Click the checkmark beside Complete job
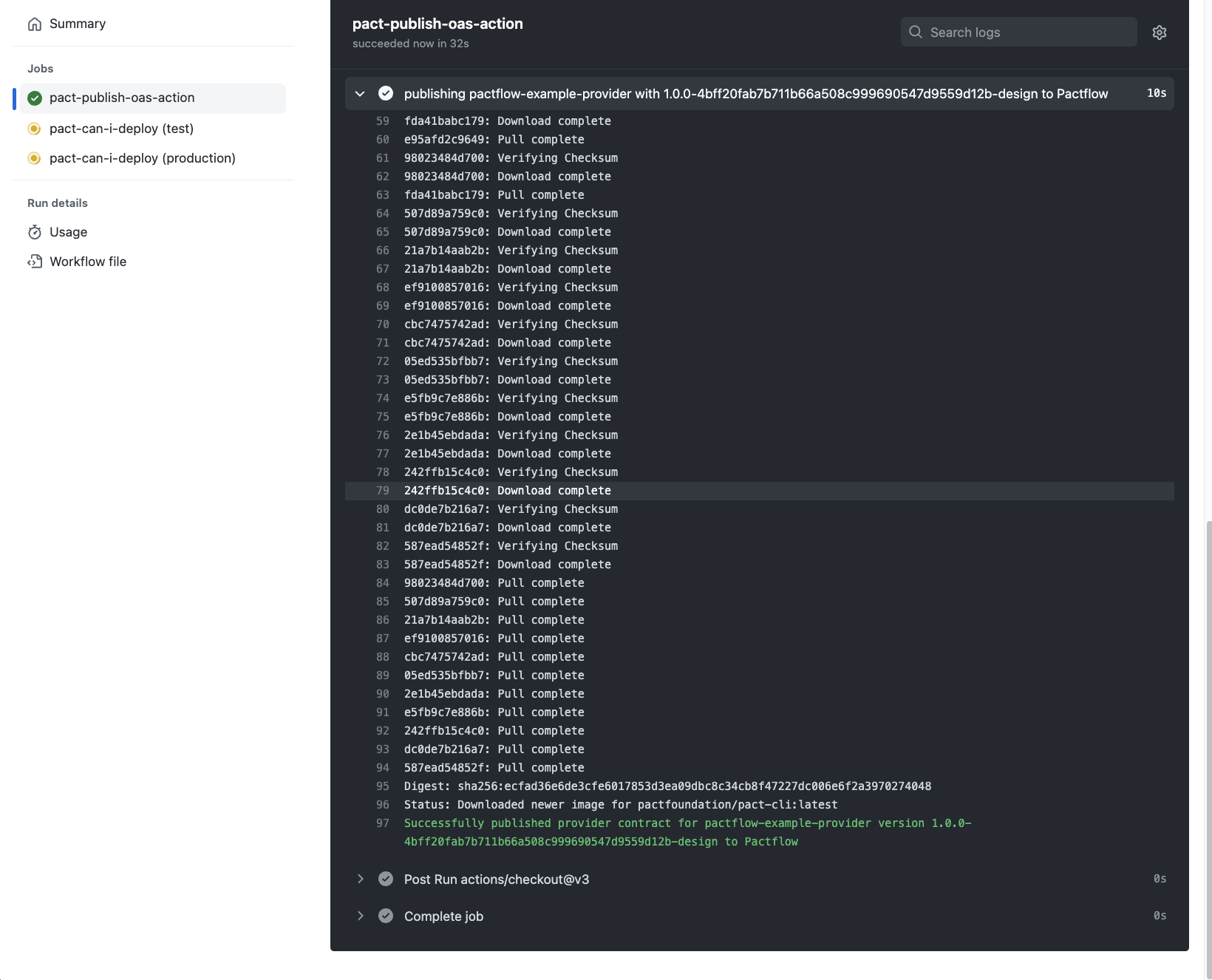This screenshot has height=980, width=1212. pos(386,916)
